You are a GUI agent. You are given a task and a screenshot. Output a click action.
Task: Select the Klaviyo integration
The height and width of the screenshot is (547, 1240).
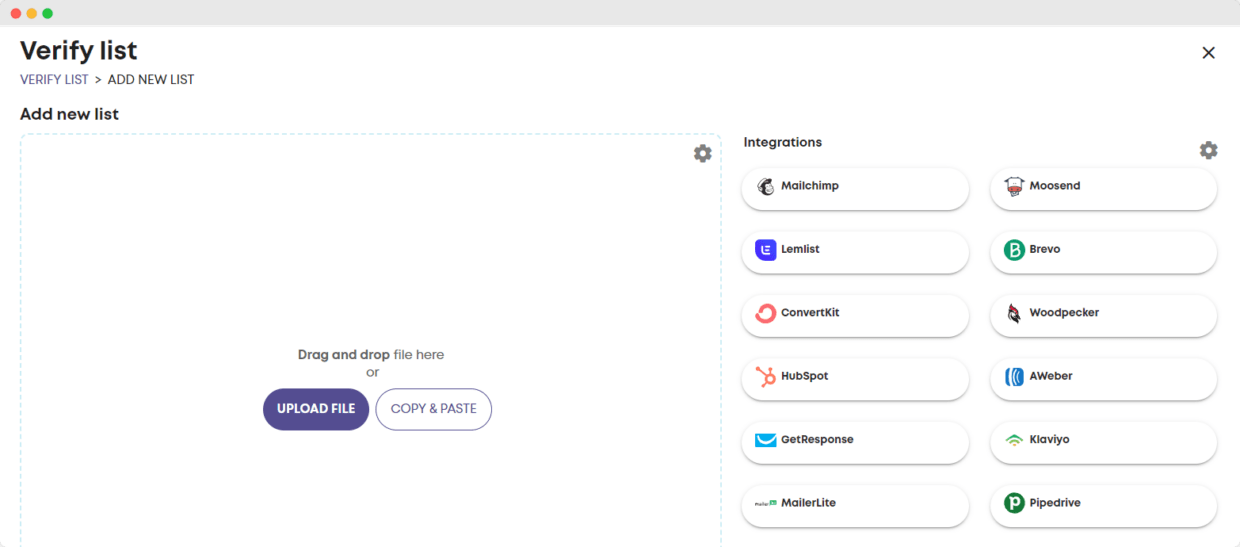coord(1102,441)
